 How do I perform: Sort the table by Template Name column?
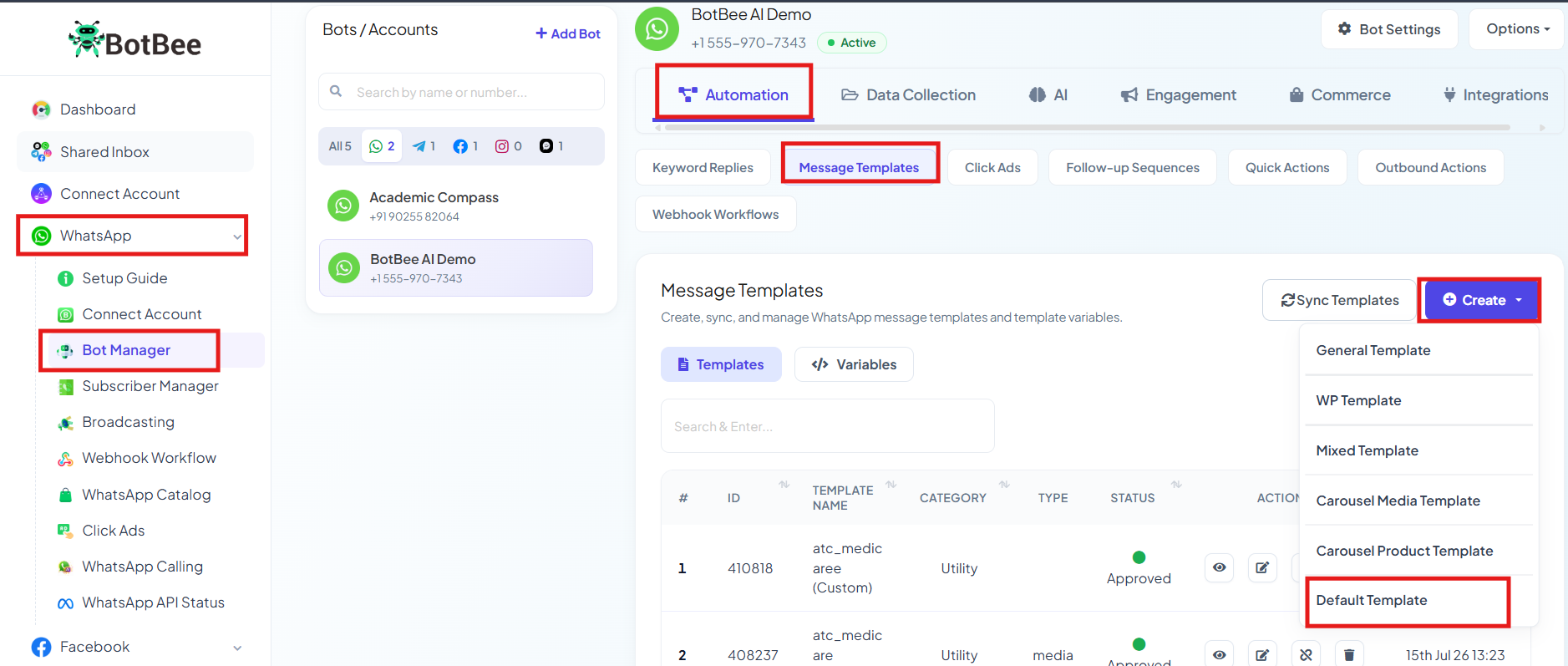point(891,485)
